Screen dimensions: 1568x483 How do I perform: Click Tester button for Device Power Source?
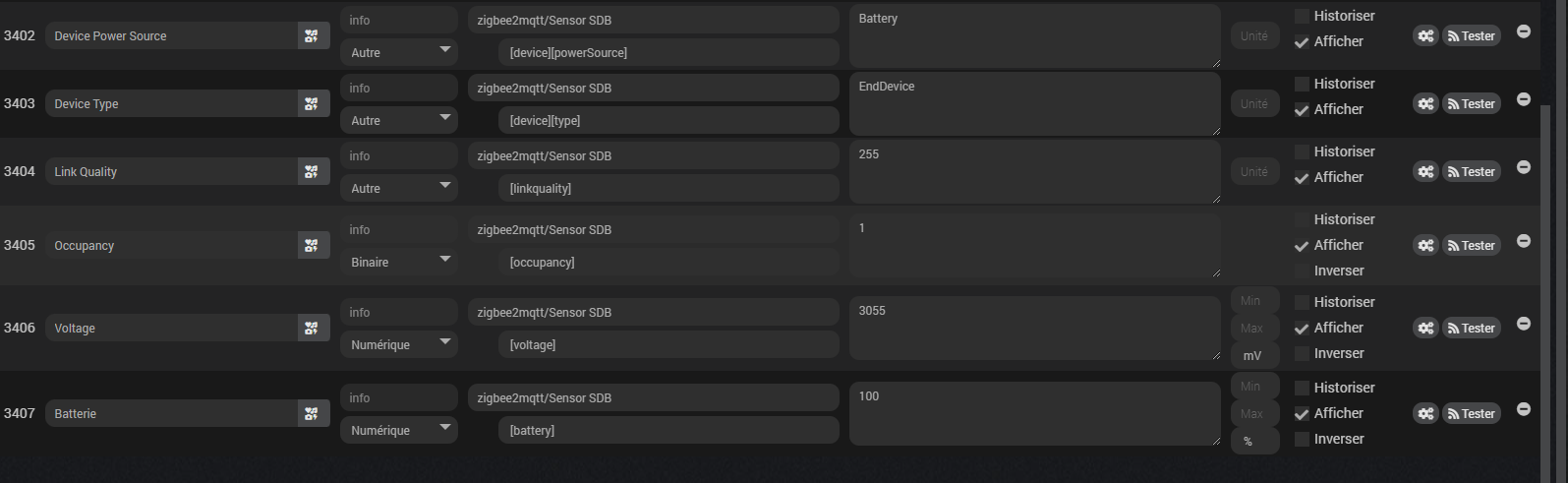click(1472, 36)
